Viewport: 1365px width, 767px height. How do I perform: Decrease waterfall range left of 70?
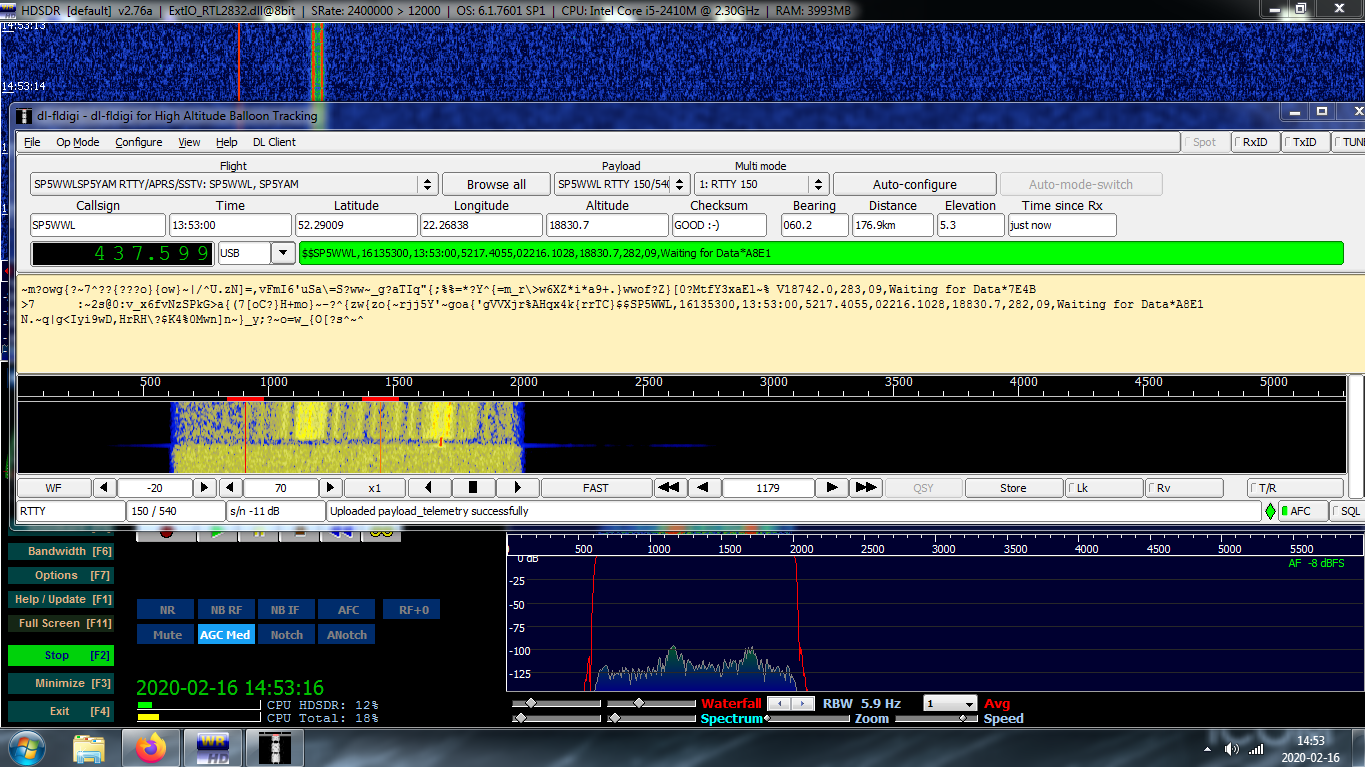(230, 488)
